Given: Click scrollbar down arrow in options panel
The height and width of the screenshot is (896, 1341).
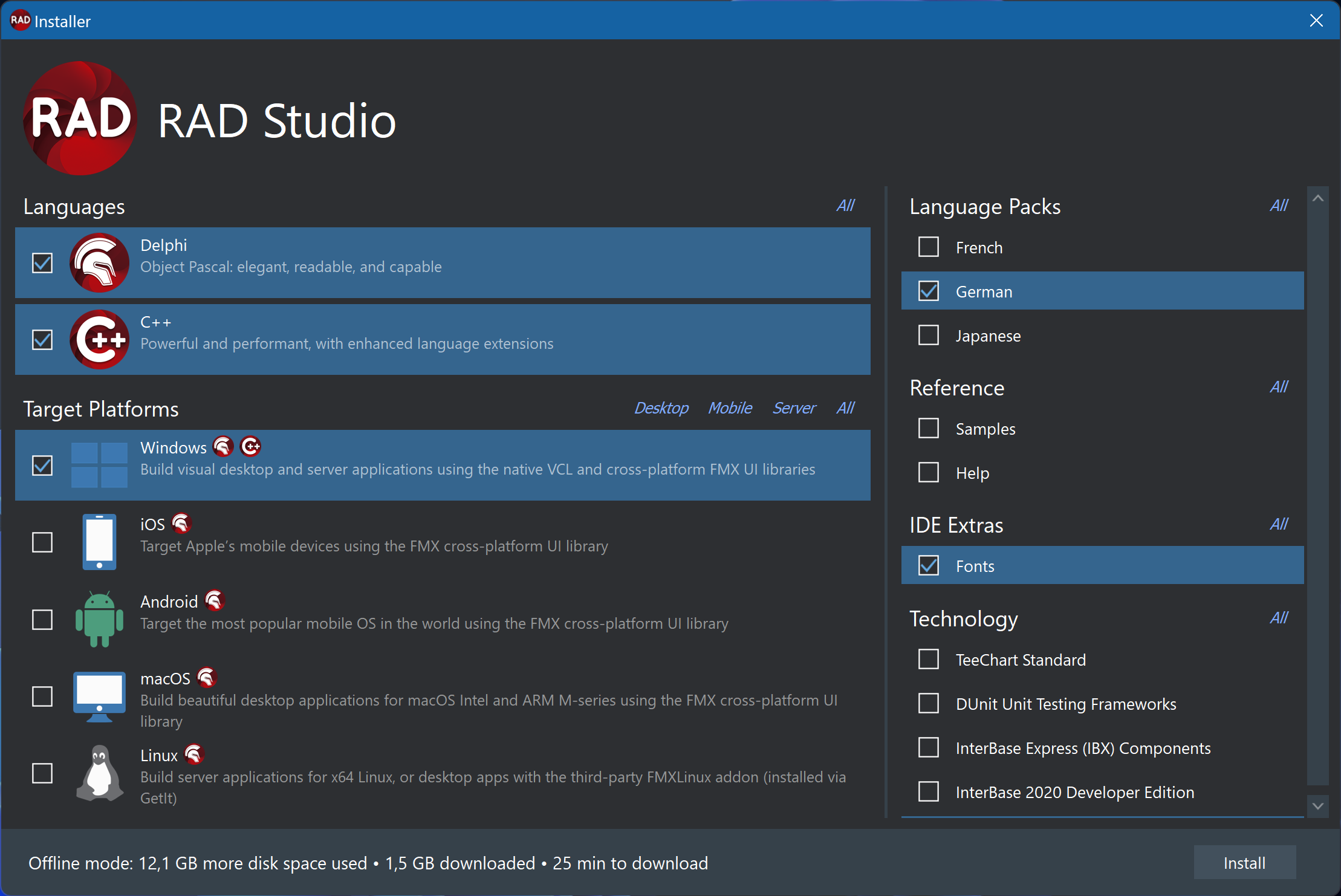Looking at the screenshot, I should 1318,806.
